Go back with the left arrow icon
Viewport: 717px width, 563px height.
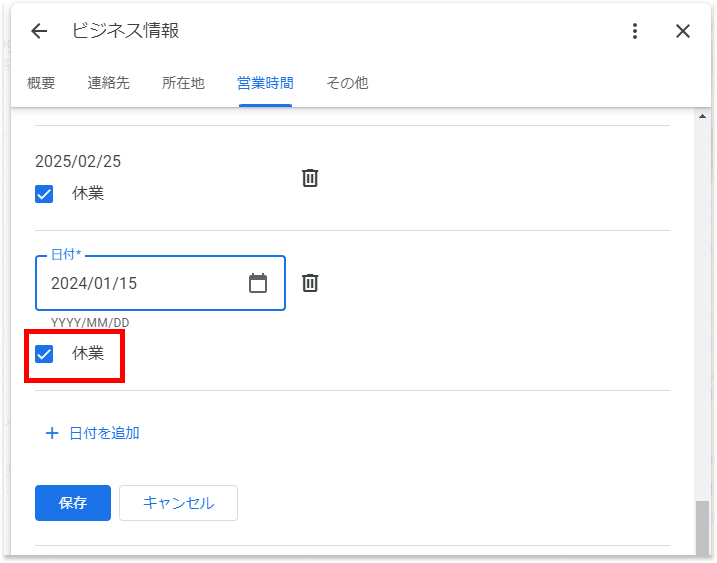click(39, 31)
